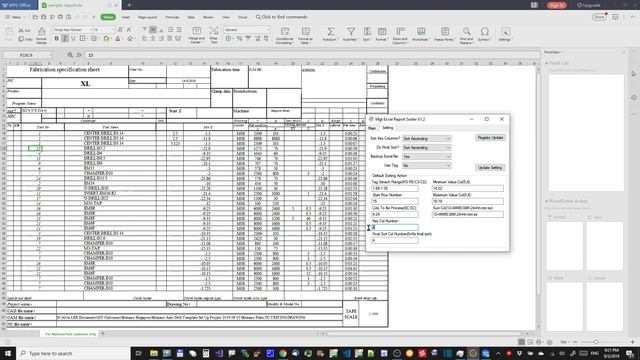Toggle Italic formatting

click(64, 38)
